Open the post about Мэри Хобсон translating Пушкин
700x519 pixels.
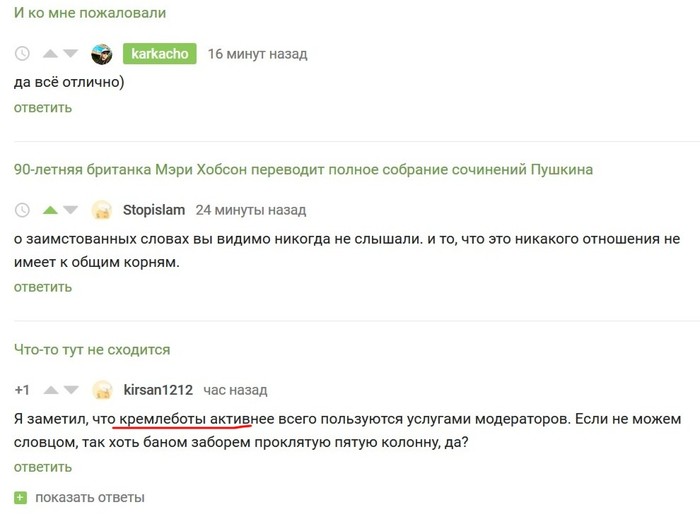click(x=303, y=169)
